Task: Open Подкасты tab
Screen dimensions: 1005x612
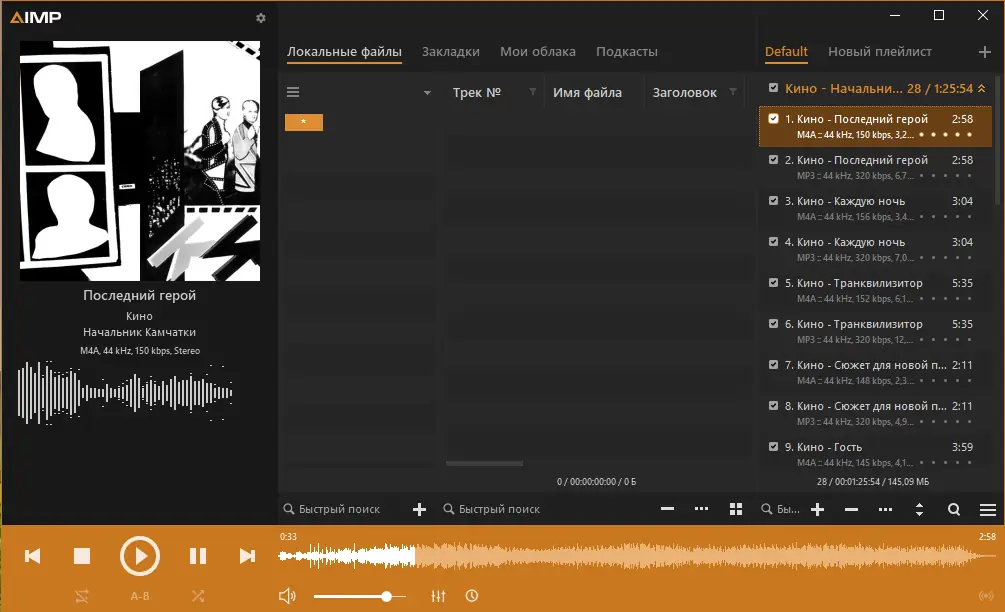Action: click(627, 52)
